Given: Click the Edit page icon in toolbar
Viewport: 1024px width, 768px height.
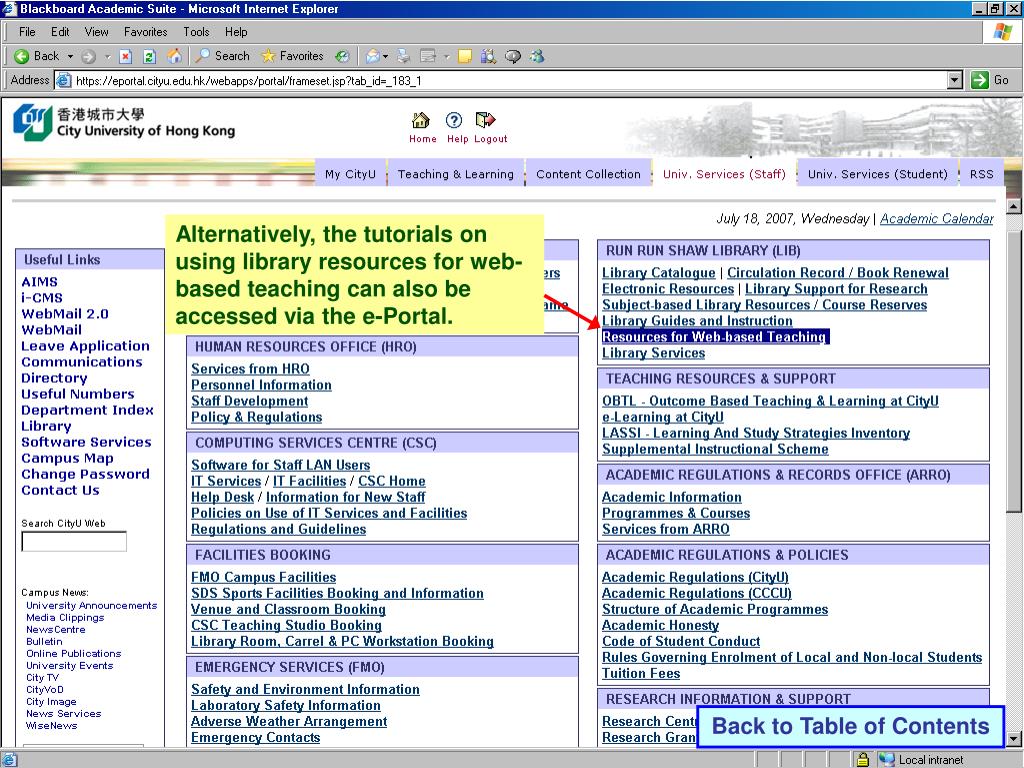Looking at the screenshot, I should [x=428, y=57].
